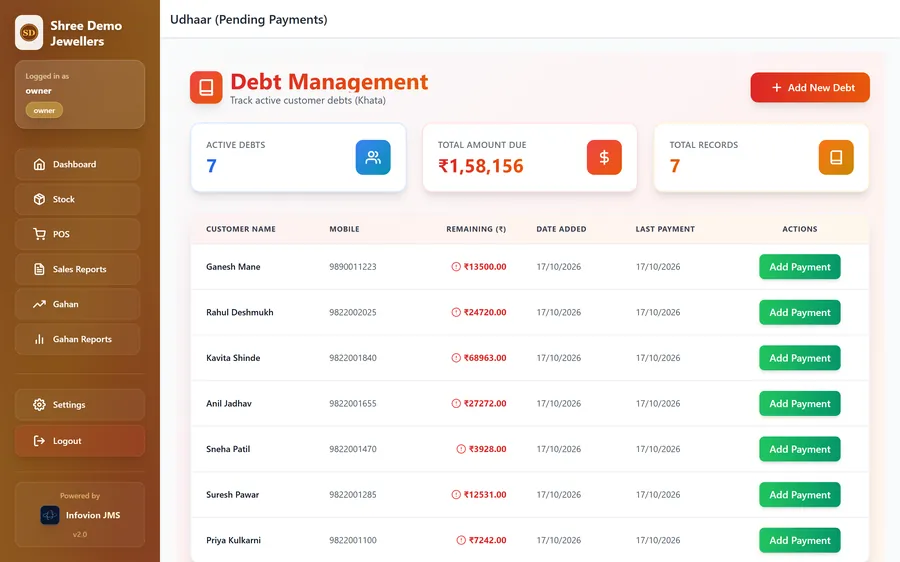Add Payment for Ganesh Mane

click(x=800, y=267)
